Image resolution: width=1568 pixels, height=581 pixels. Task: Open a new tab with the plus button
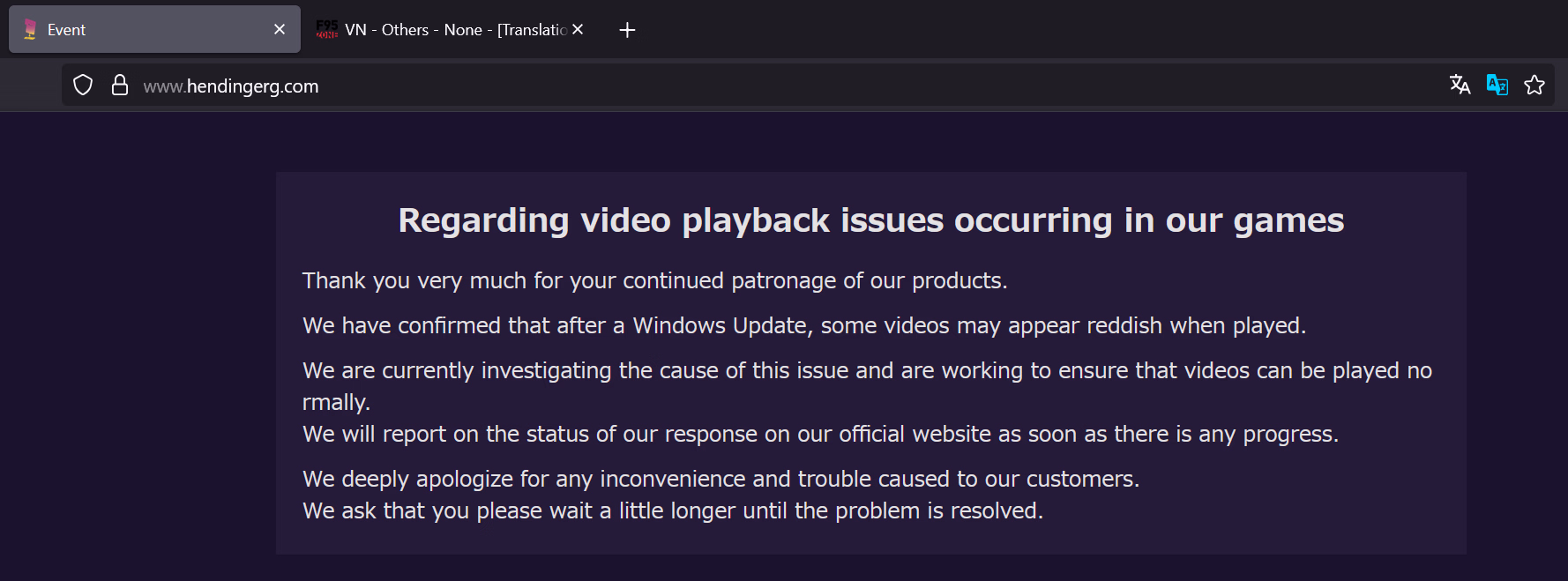627,30
